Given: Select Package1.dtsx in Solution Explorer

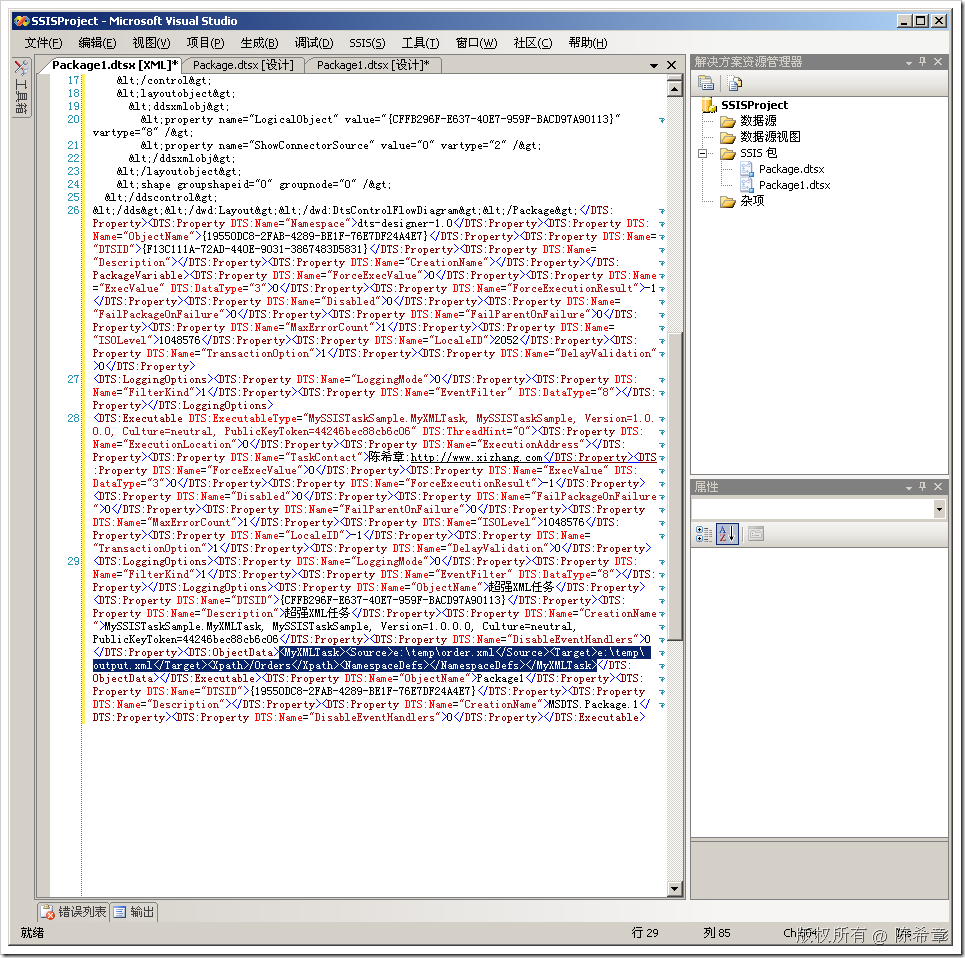Looking at the screenshot, I should click(794, 185).
